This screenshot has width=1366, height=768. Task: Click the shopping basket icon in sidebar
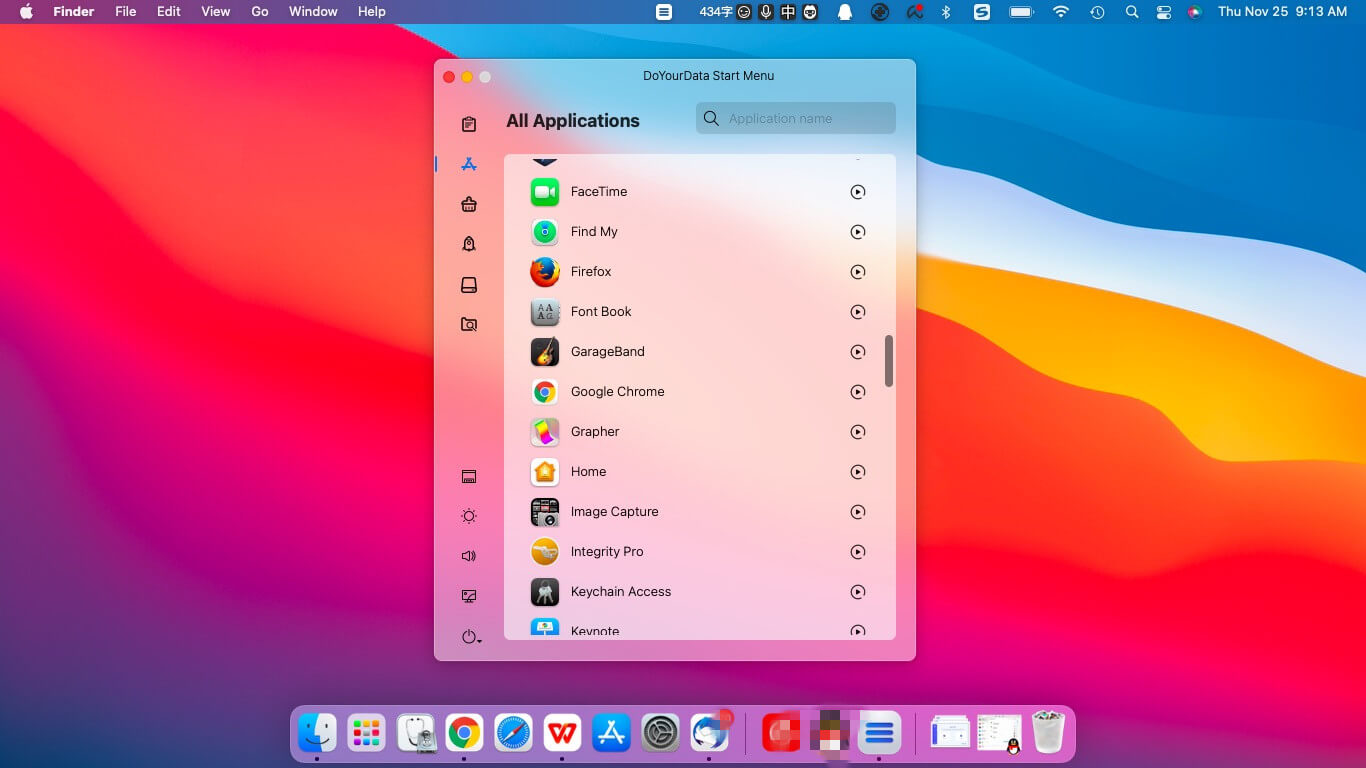coord(468,203)
